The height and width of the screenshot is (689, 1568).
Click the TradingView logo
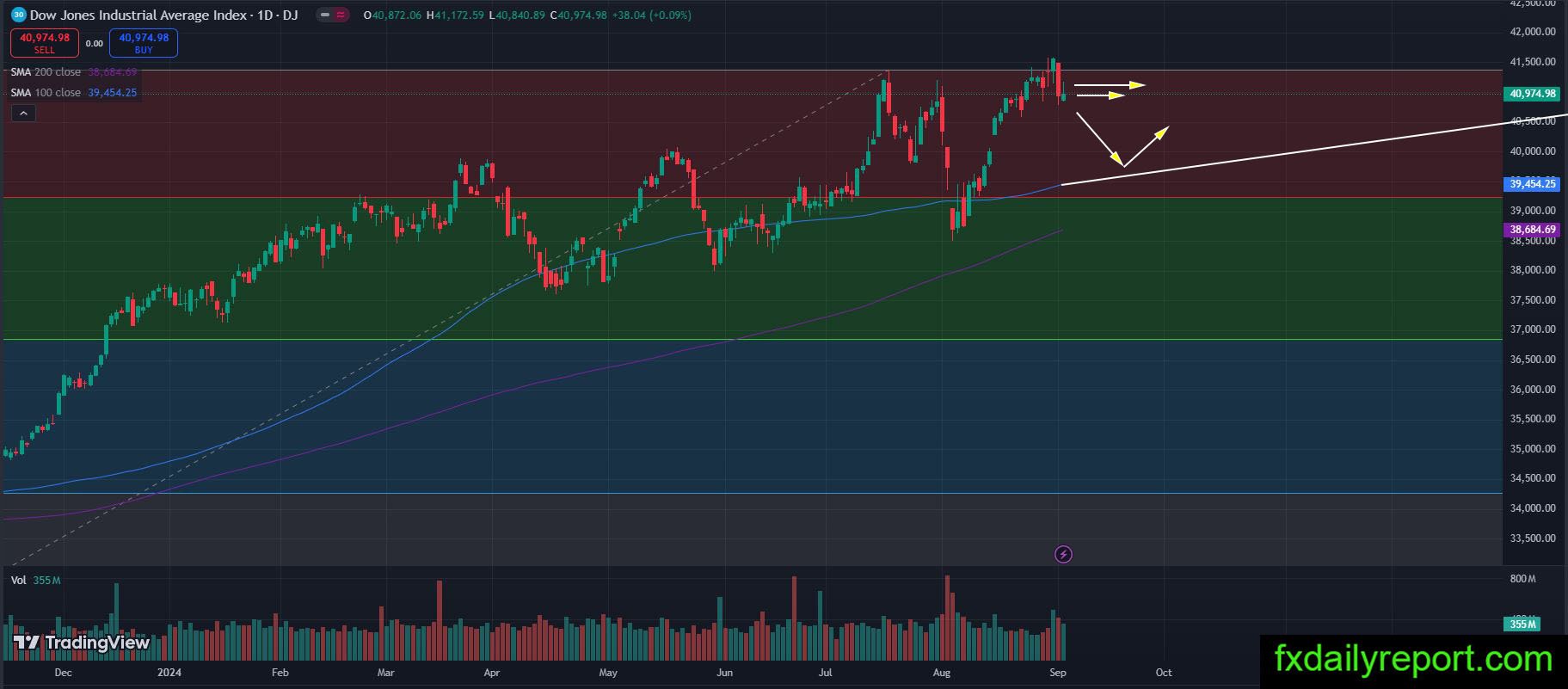[x=82, y=643]
